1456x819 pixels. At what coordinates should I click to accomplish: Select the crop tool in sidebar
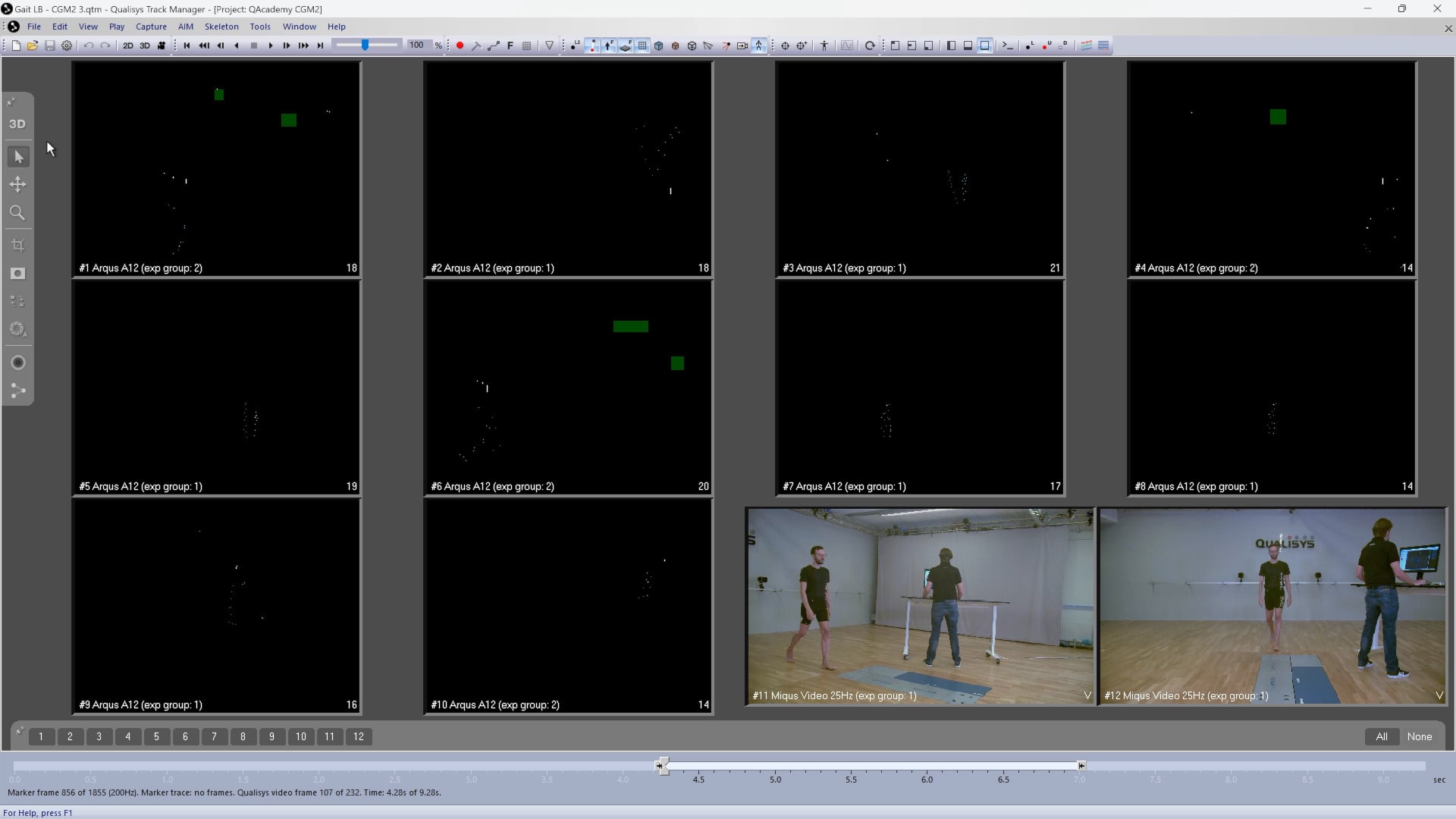pos(18,245)
